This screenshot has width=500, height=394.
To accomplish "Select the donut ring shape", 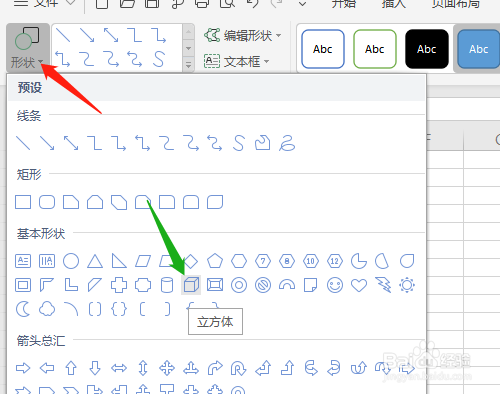I will click(x=239, y=285).
